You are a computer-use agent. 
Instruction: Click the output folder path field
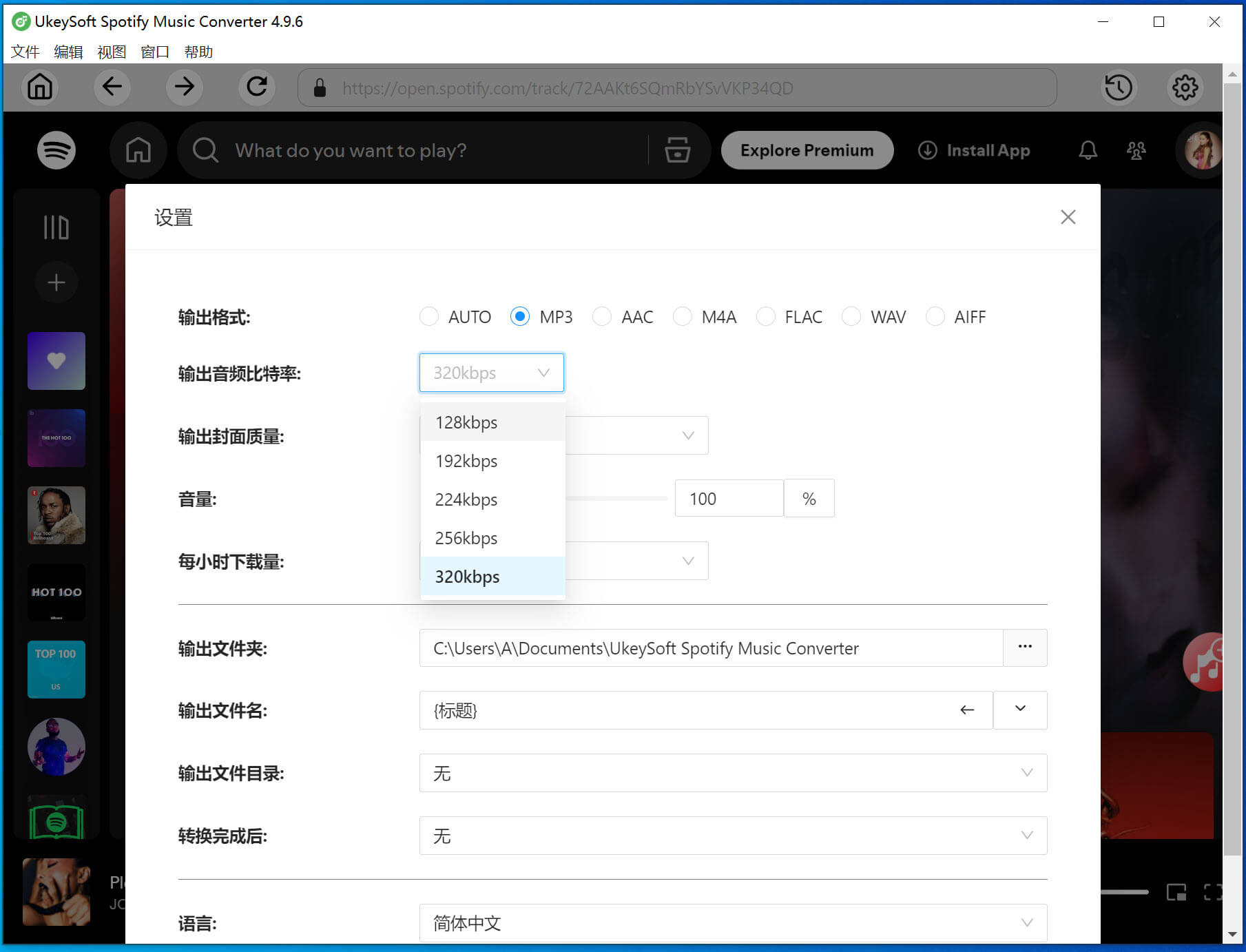click(712, 648)
